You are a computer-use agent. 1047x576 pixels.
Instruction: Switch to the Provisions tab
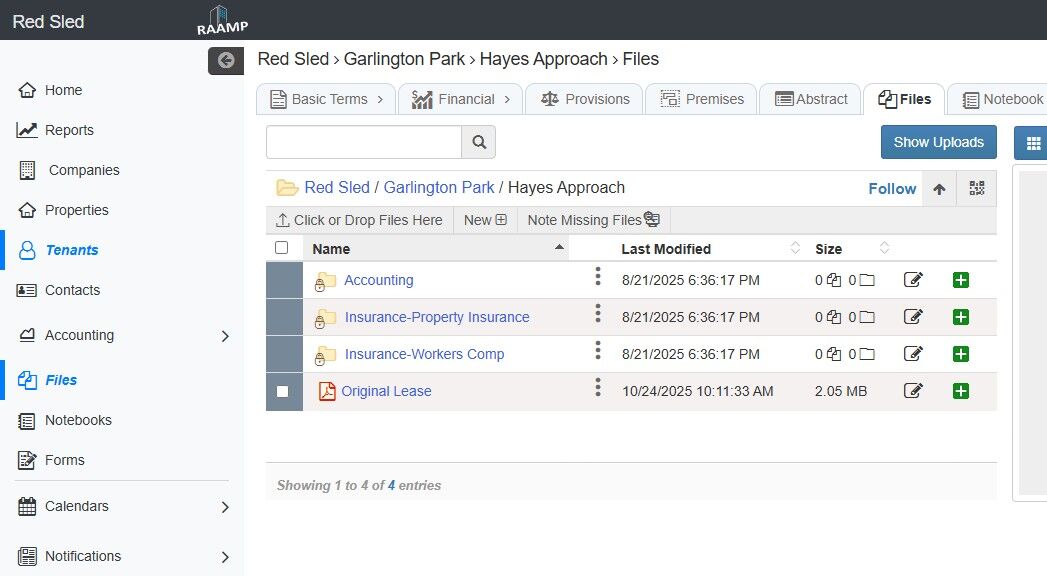tap(585, 99)
